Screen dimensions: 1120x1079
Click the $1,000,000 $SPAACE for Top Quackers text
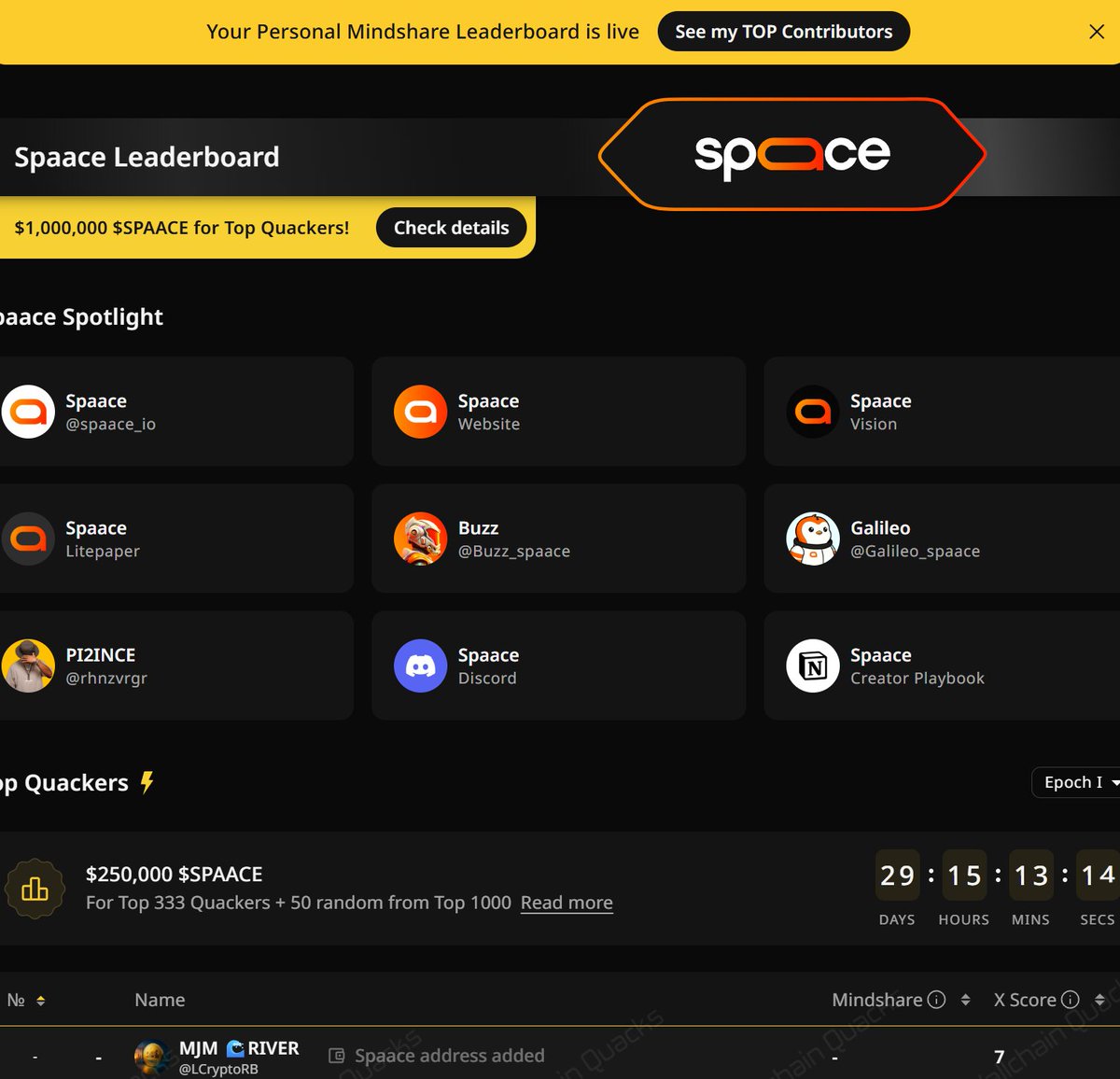point(182,228)
